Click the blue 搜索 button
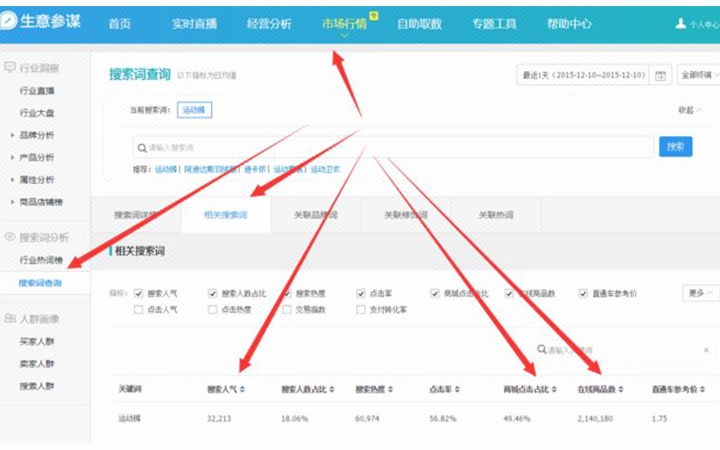Image resolution: width=720 pixels, height=450 pixels. pos(675,147)
